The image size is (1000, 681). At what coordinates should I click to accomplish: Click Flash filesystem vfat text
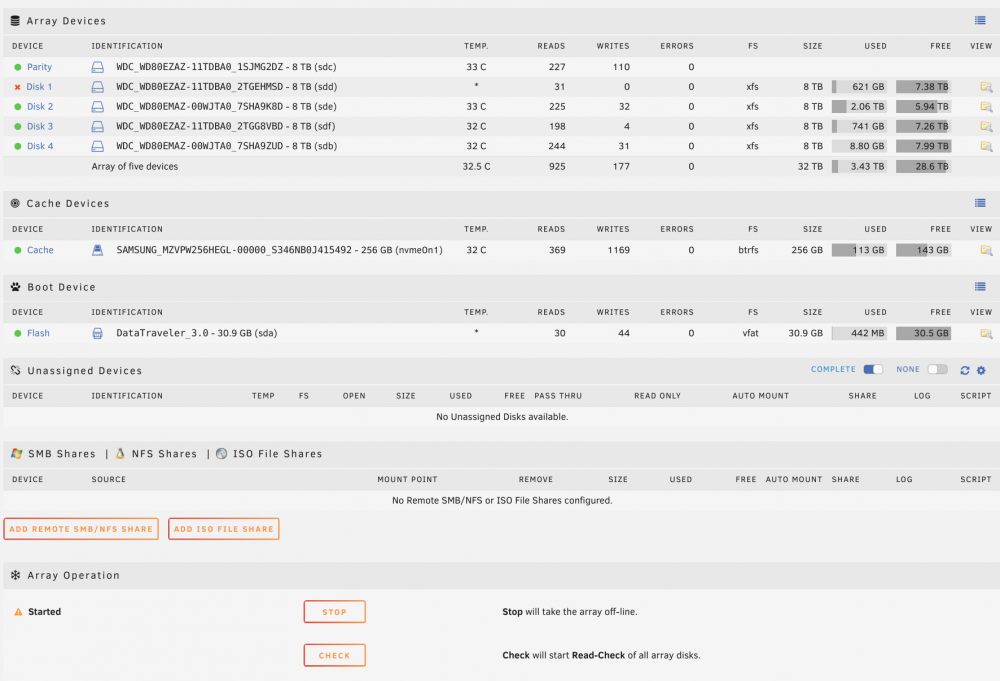(751, 333)
